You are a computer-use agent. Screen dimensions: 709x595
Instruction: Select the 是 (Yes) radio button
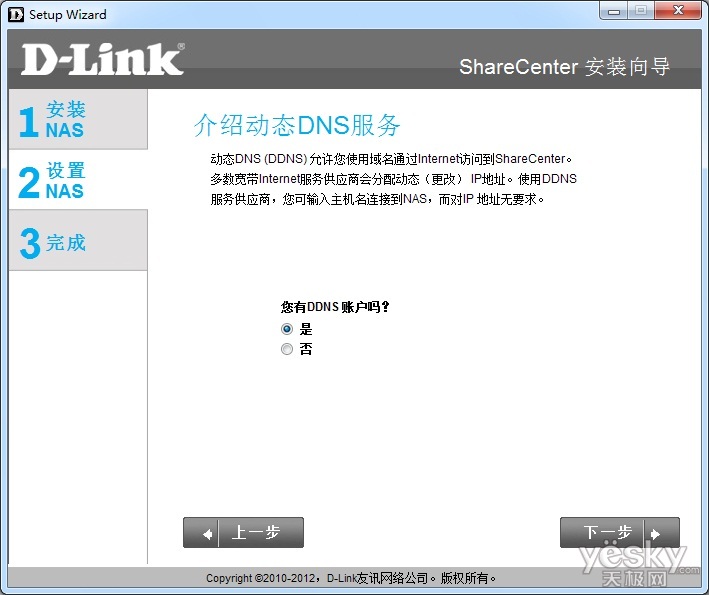pos(287,329)
